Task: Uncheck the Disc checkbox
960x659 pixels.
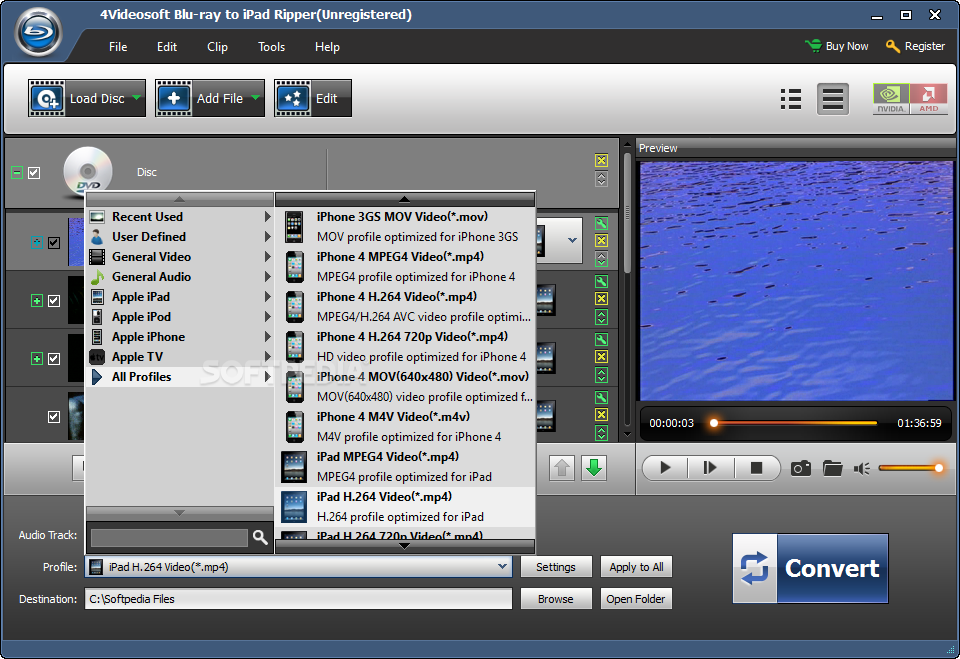Action: click(34, 173)
